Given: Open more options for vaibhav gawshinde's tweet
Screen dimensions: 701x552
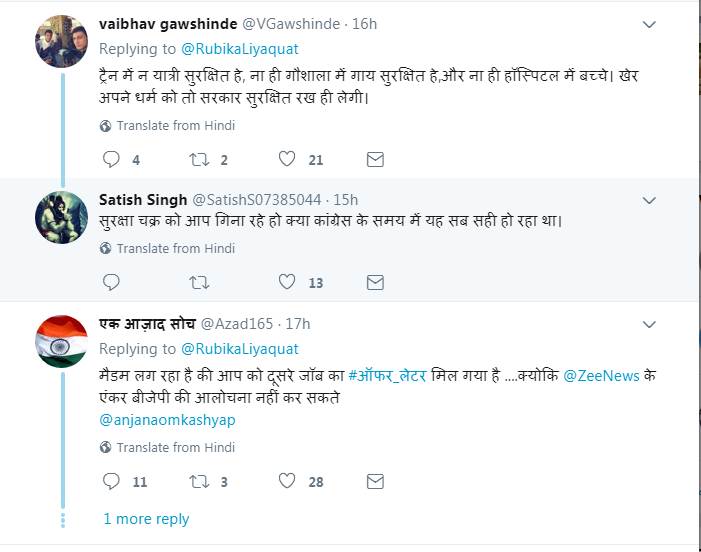Looking at the screenshot, I should (x=649, y=24).
